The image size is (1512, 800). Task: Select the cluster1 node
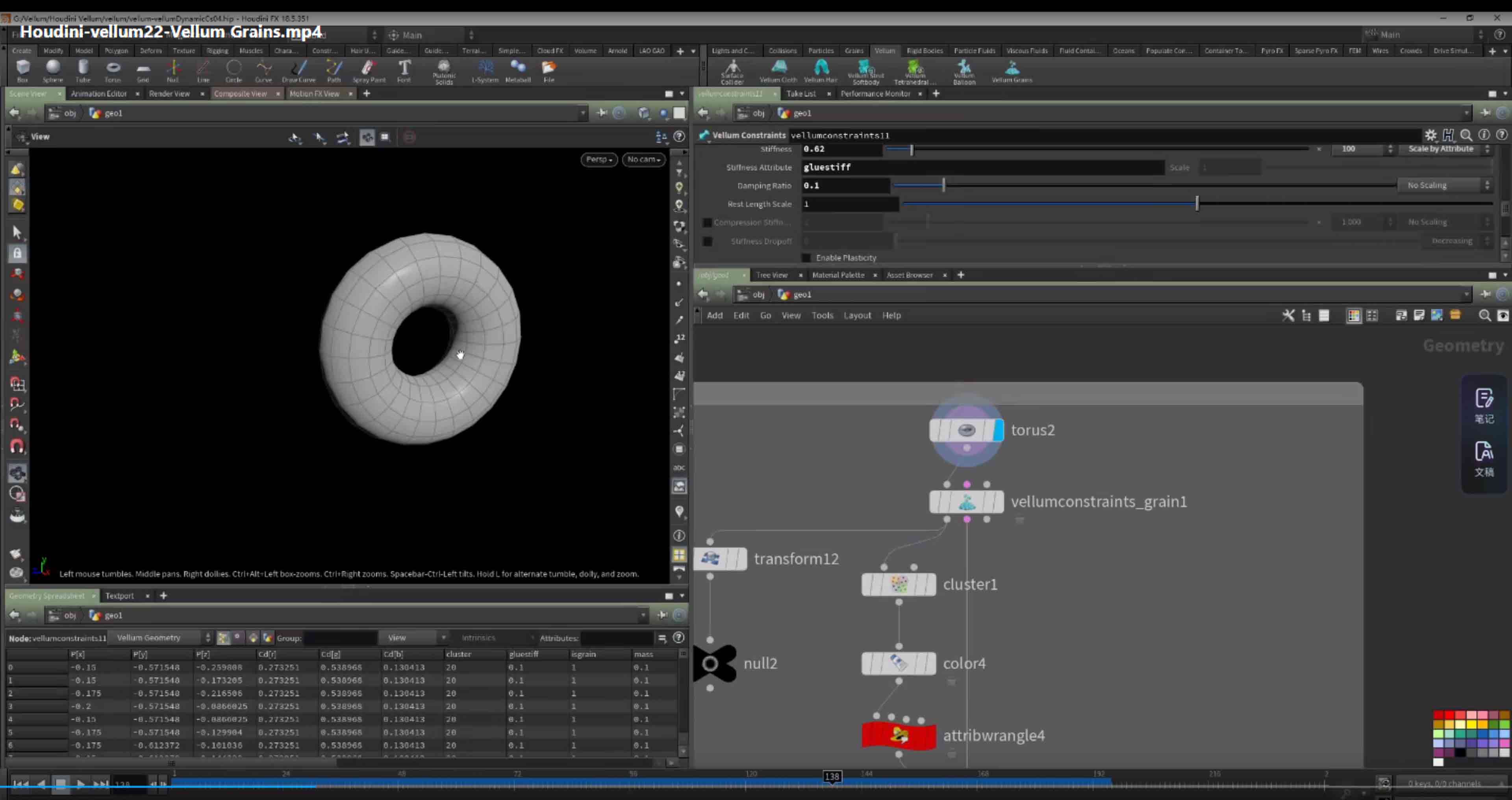tap(899, 585)
